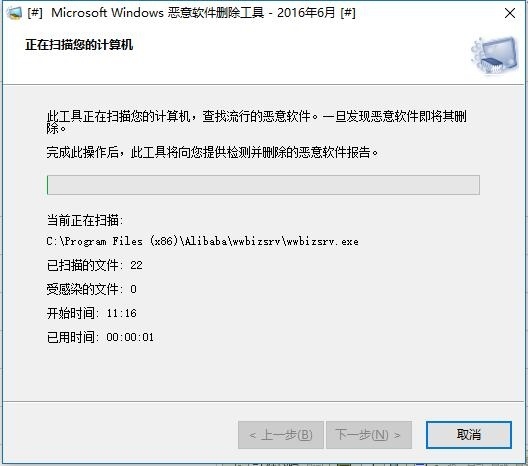
Task: Click the computer scan illustration in header
Action: (x=495, y=55)
